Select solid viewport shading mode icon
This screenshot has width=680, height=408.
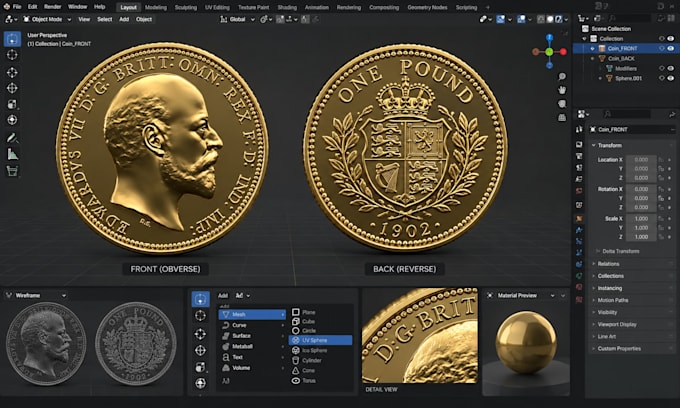(x=549, y=19)
